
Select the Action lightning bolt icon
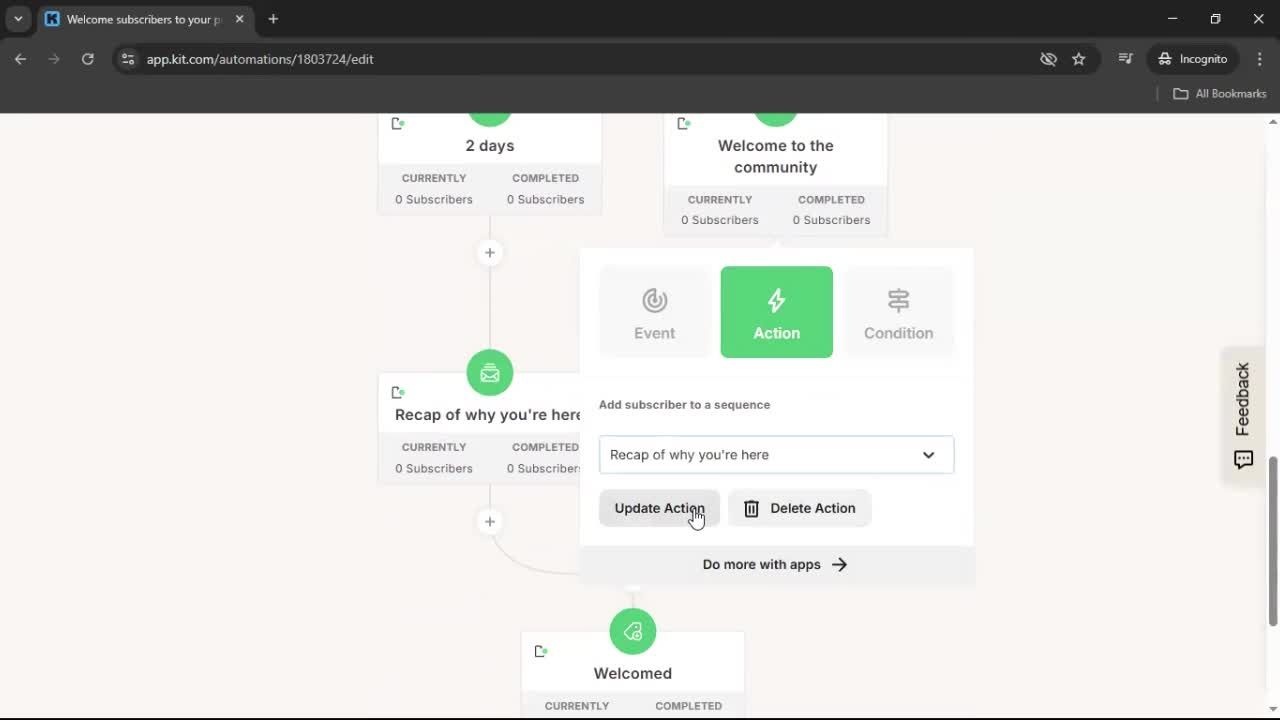(776, 300)
